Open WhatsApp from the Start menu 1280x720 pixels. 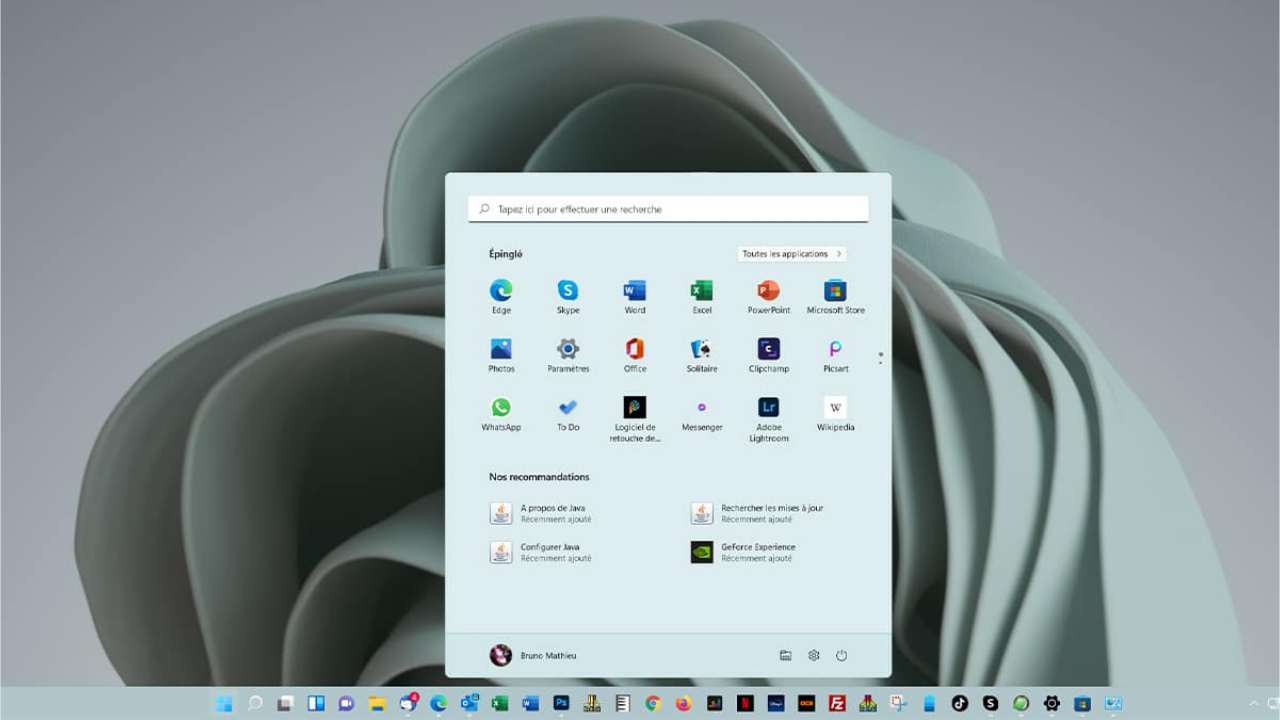[501, 414]
